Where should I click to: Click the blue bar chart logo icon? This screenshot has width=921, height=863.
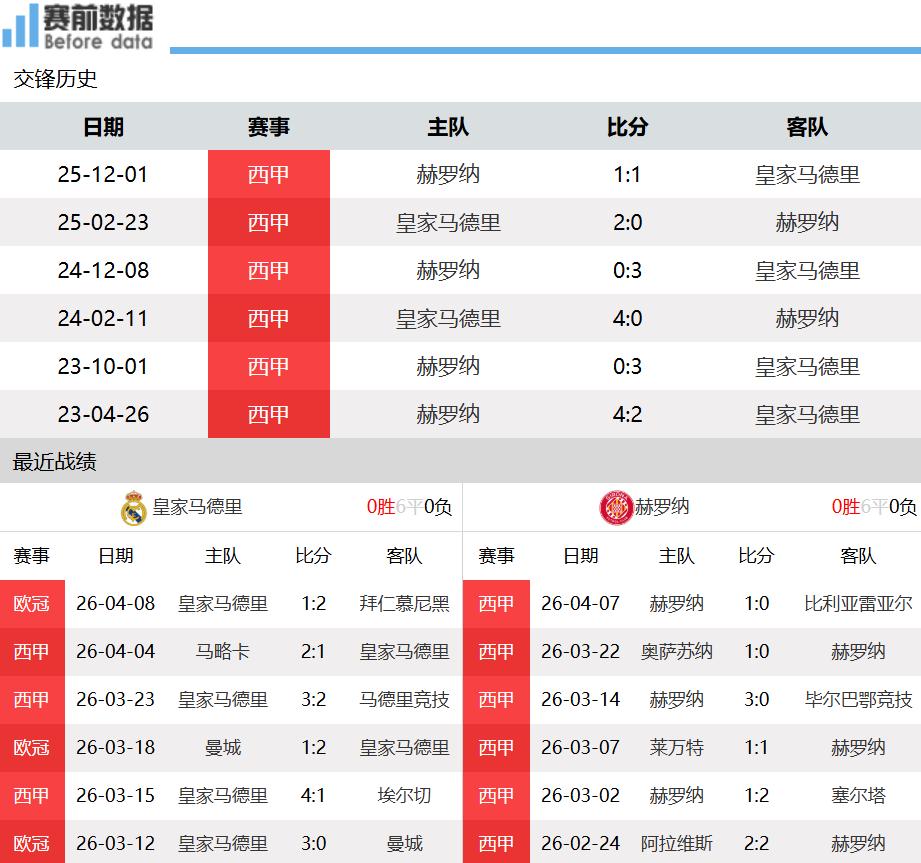click(x=20, y=27)
